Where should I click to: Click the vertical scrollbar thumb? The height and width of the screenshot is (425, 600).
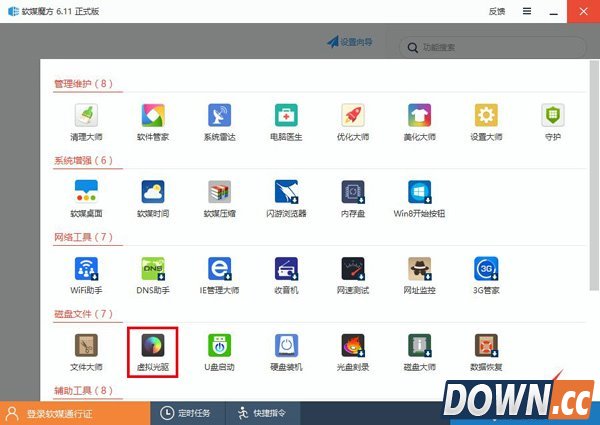(x=594, y=175)
